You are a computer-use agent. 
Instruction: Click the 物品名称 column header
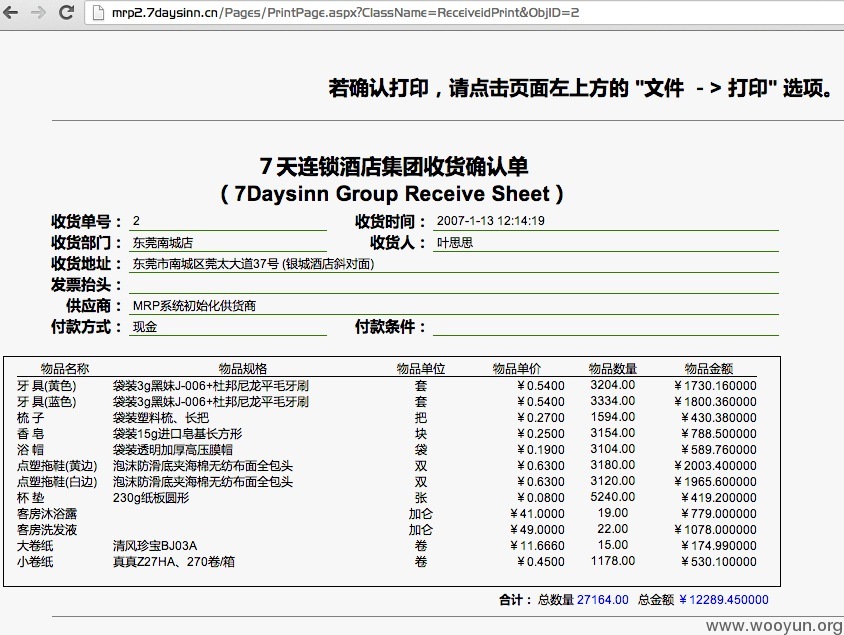tap(65, 369)
